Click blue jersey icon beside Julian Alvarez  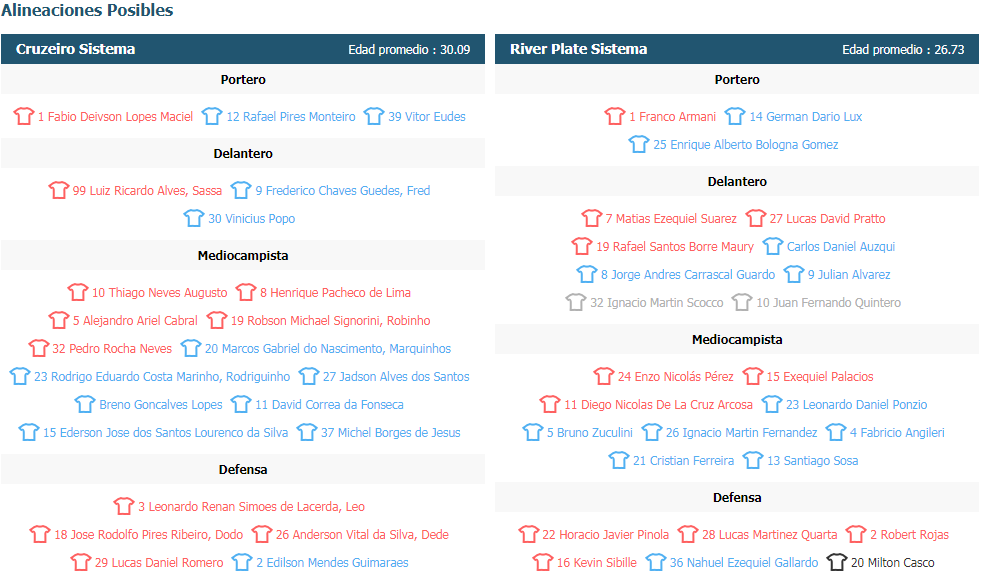(793, 274)
